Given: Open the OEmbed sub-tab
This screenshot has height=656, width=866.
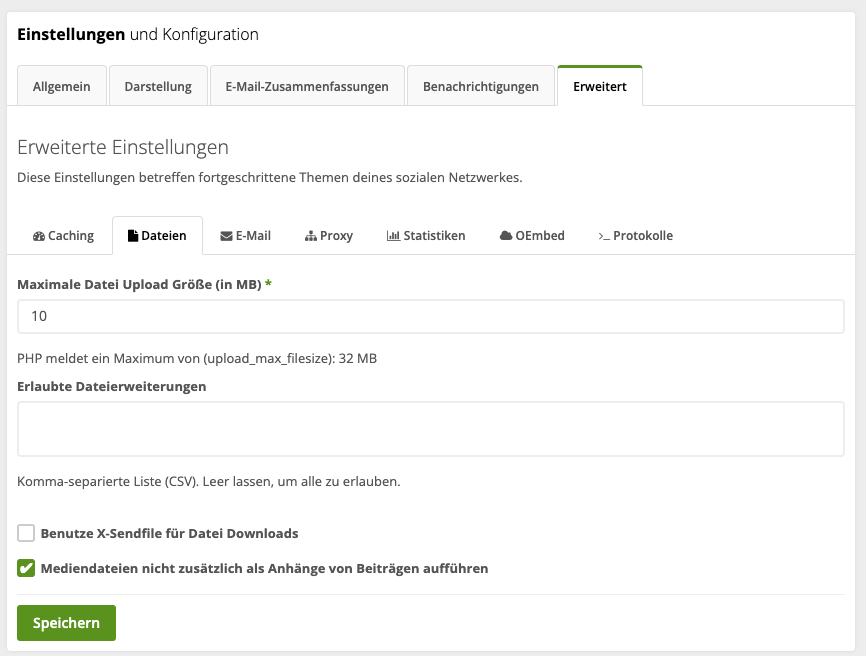Looking at the screenshot, I should point(531,235).
